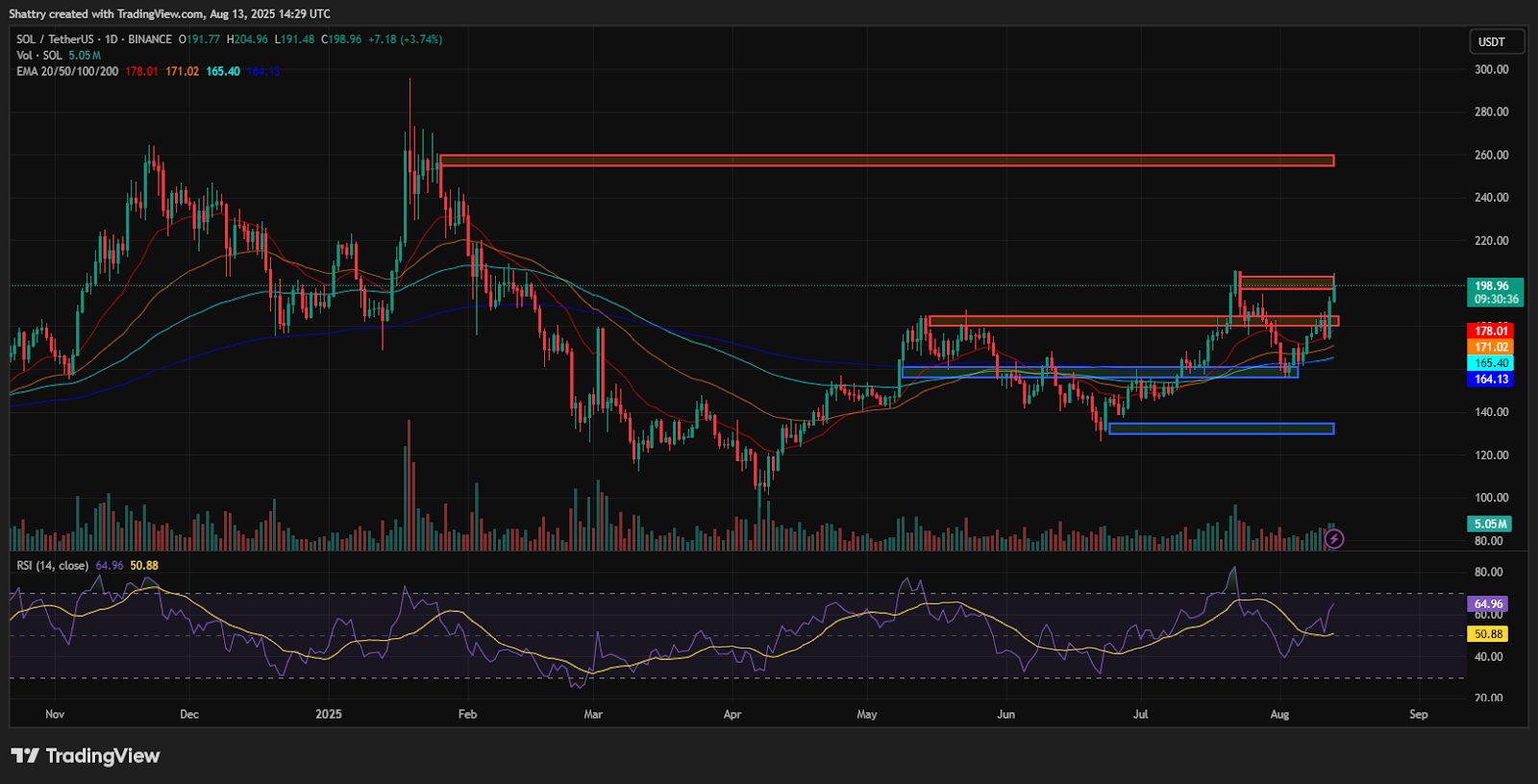
Task: Click the 240.00 price axis label
Action: pyautogui.click(x=1491, y=197)
